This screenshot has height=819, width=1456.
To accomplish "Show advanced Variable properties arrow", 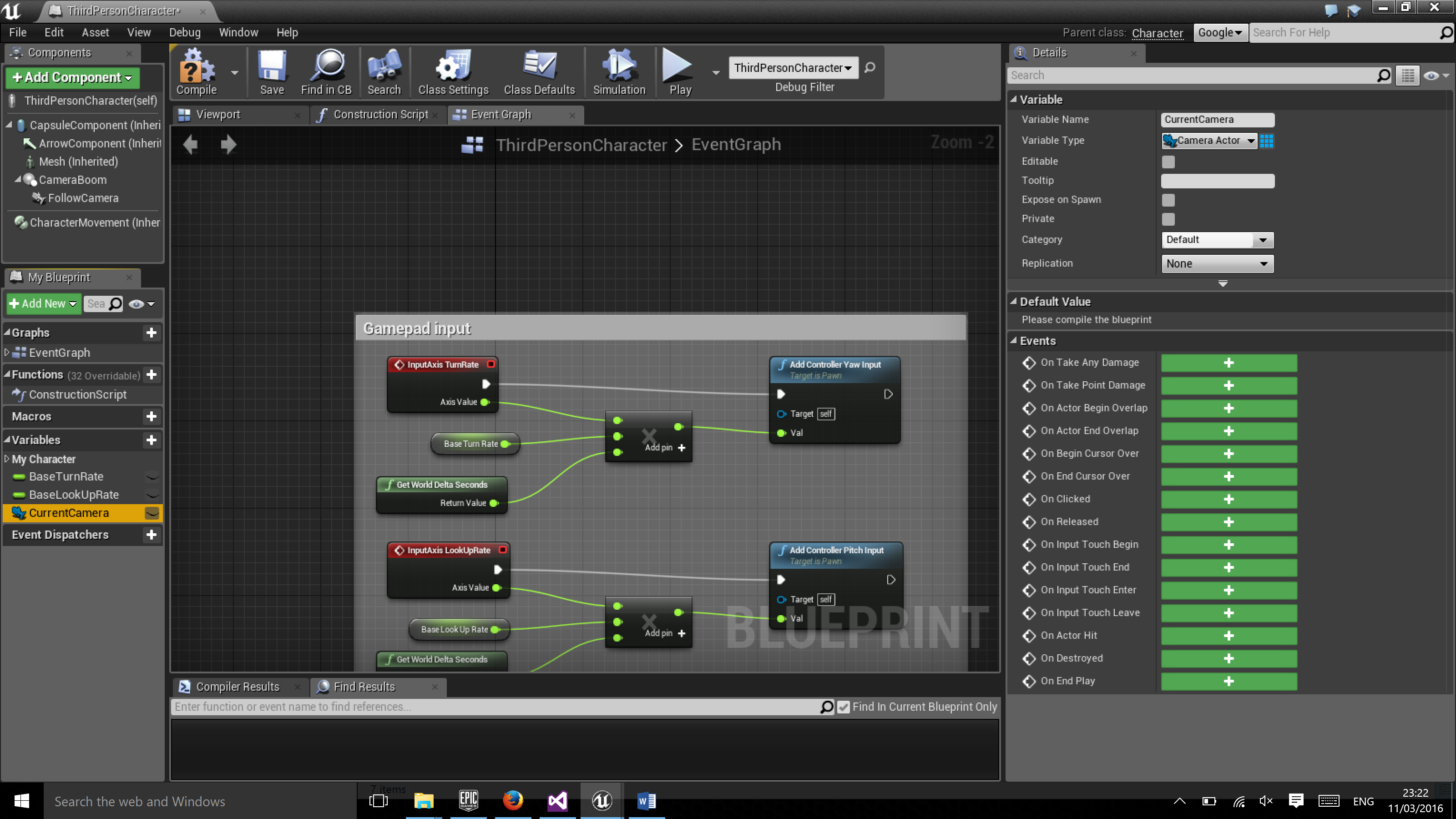I will 1223,284.
